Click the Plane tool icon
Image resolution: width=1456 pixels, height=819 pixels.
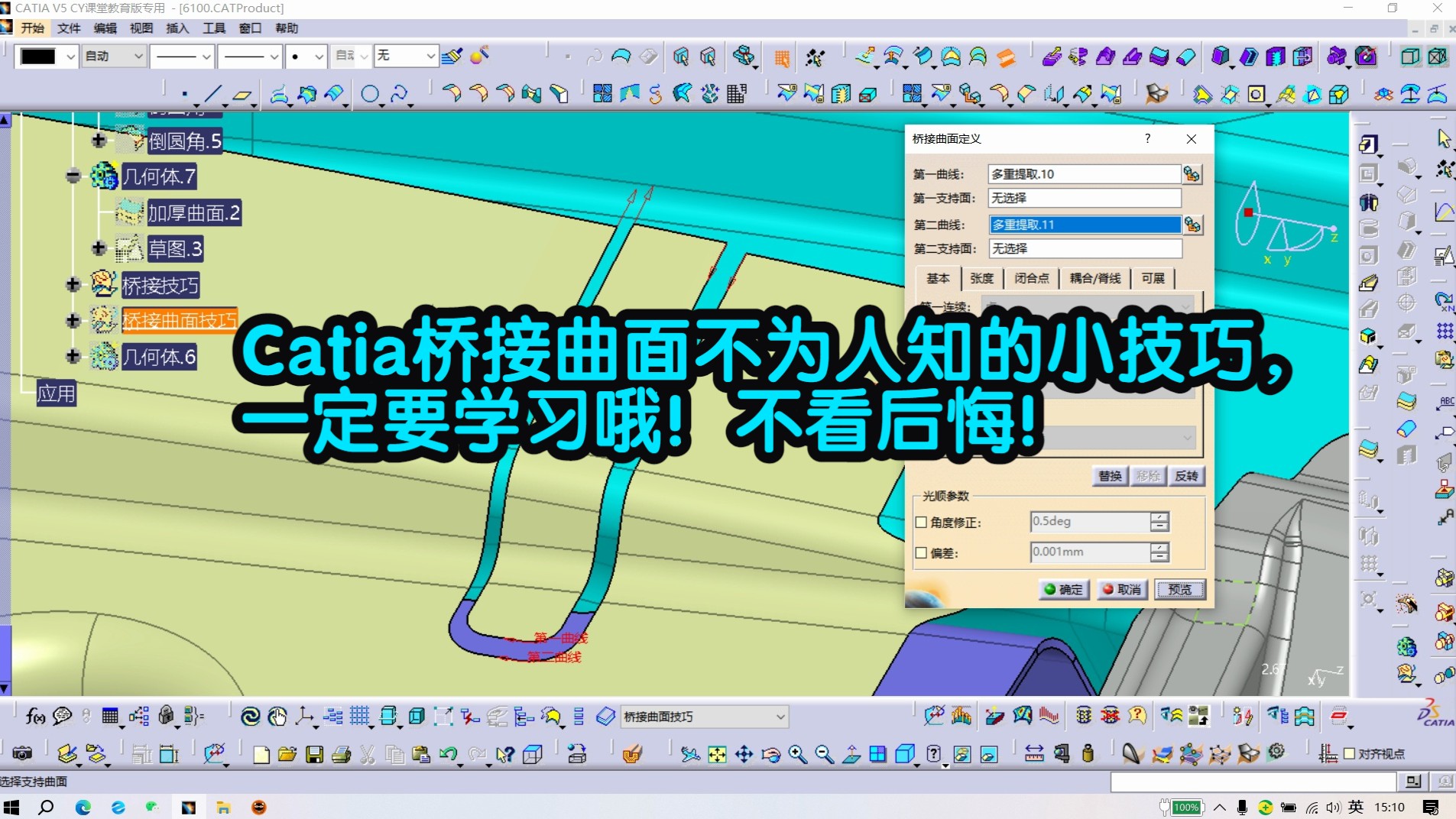242,95
